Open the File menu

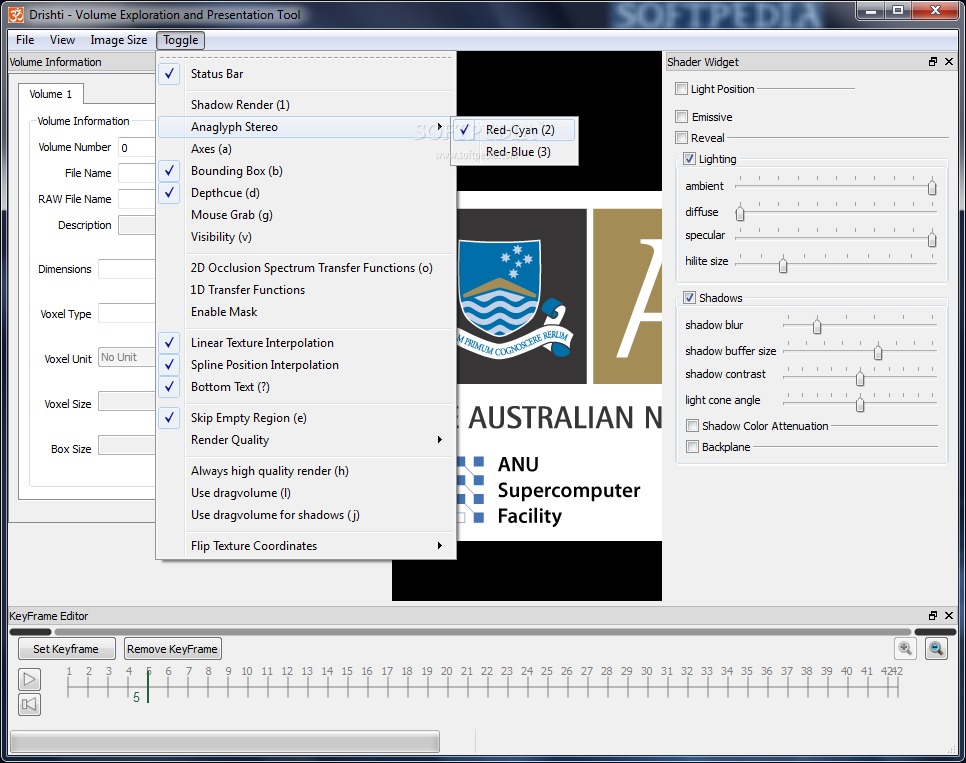point(25,40)
